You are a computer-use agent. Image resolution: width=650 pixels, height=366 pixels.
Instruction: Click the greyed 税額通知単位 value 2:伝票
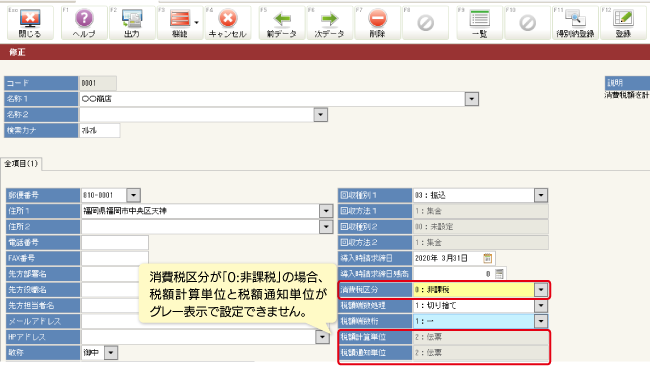click(480, 353)
